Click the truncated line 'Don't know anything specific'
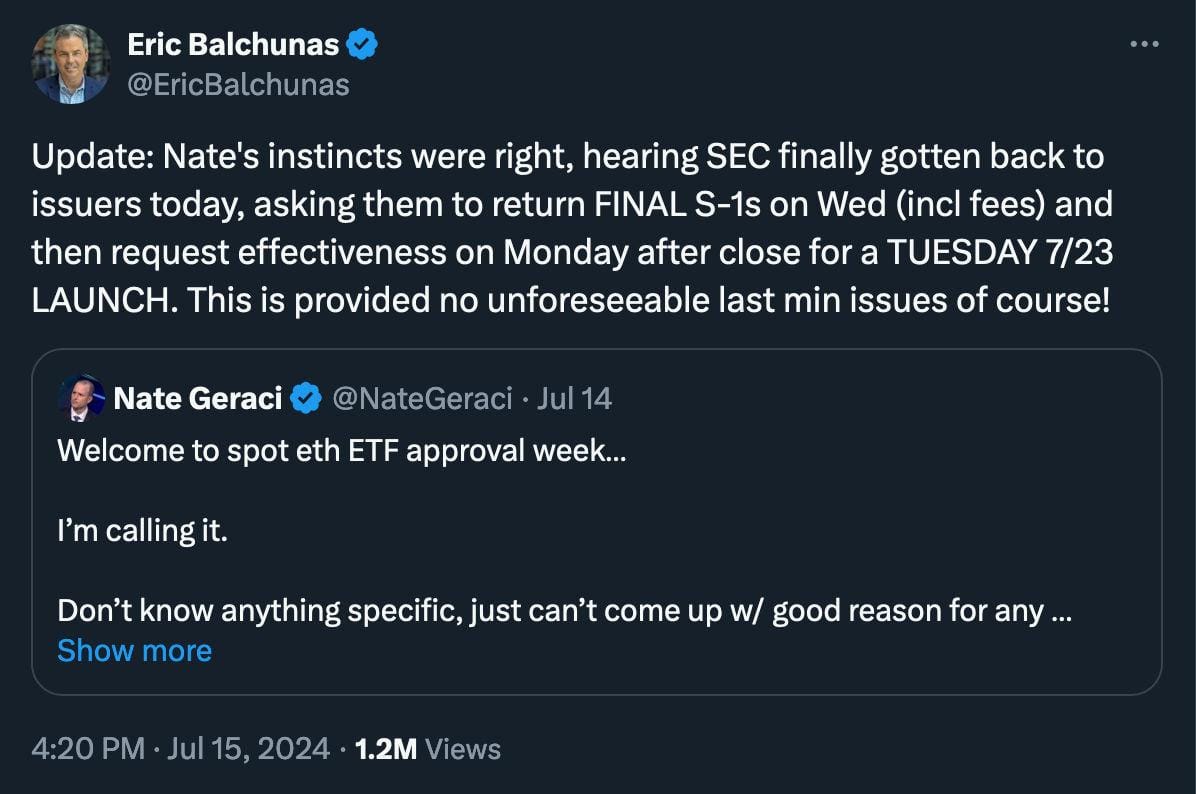This screenshot has width=1196, height=794. (x=564, y=610)
